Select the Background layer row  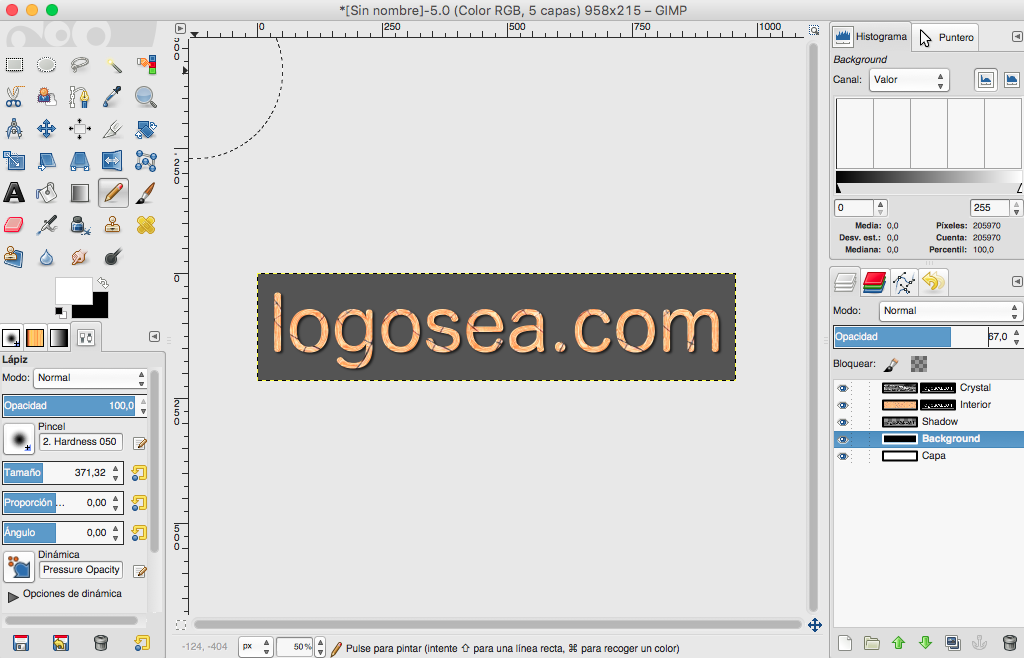coord(928,439)
